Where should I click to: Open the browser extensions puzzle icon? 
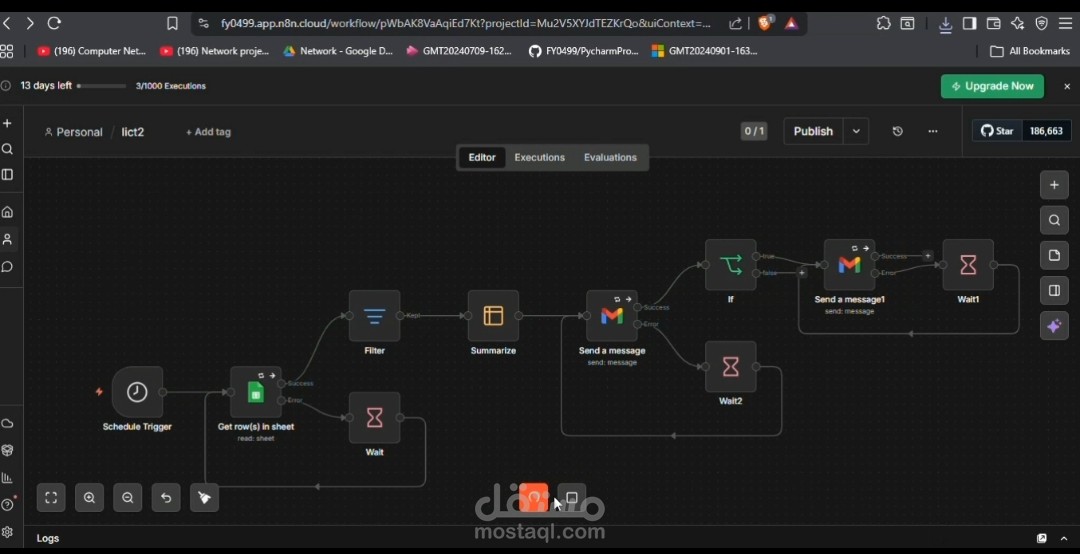click(884, 23)
